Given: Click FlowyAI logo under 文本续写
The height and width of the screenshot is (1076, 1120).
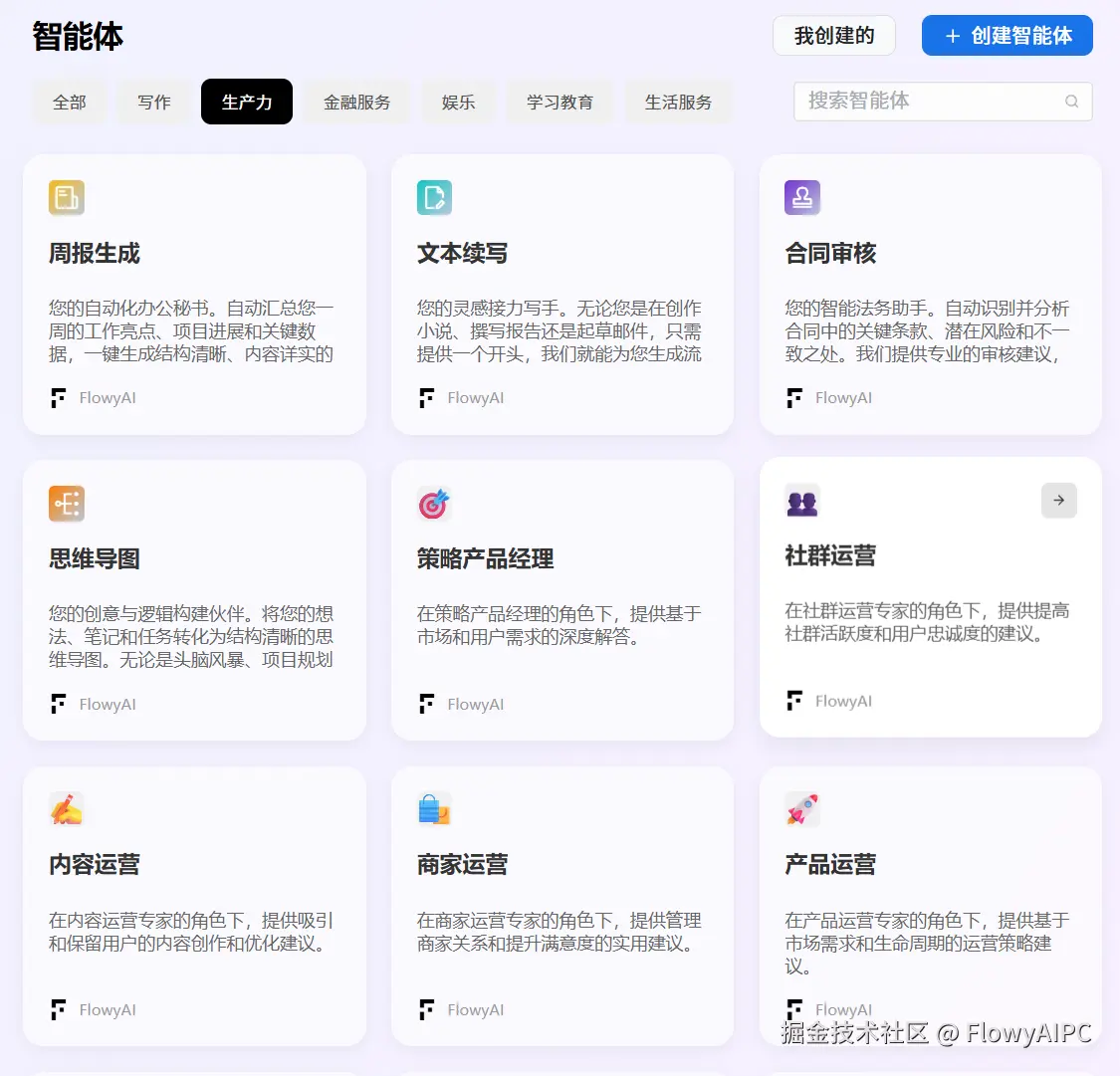Looking at the screenshot, I should [x=426, y=398].
